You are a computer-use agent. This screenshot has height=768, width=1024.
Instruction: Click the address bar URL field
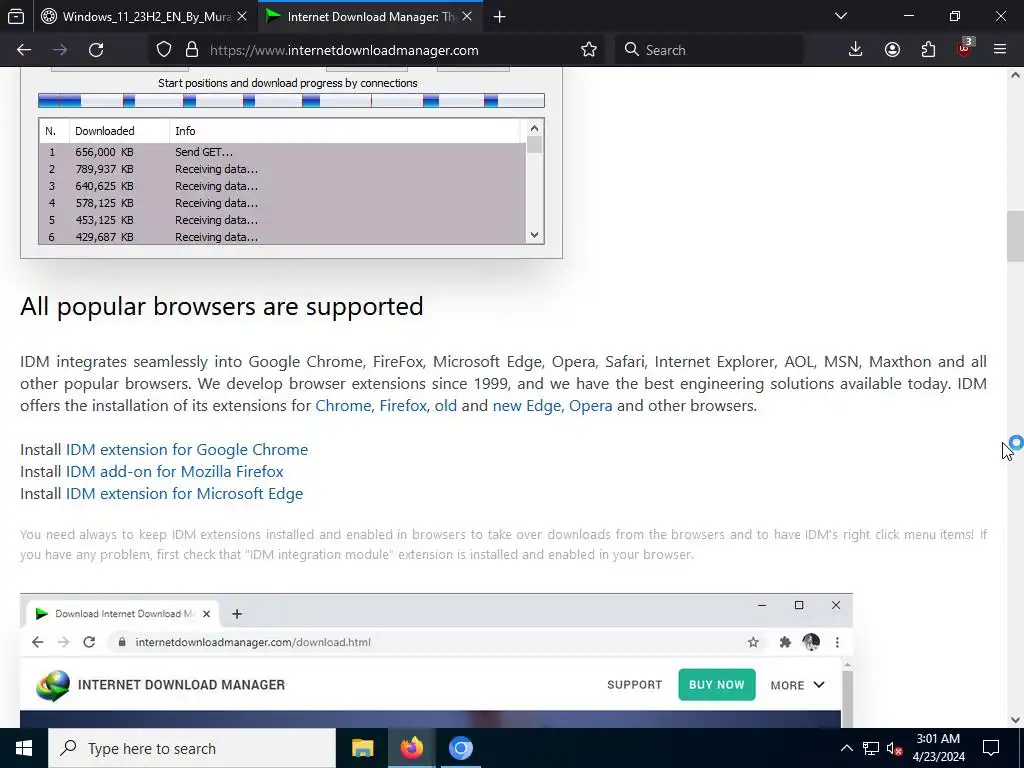point(344,50)
